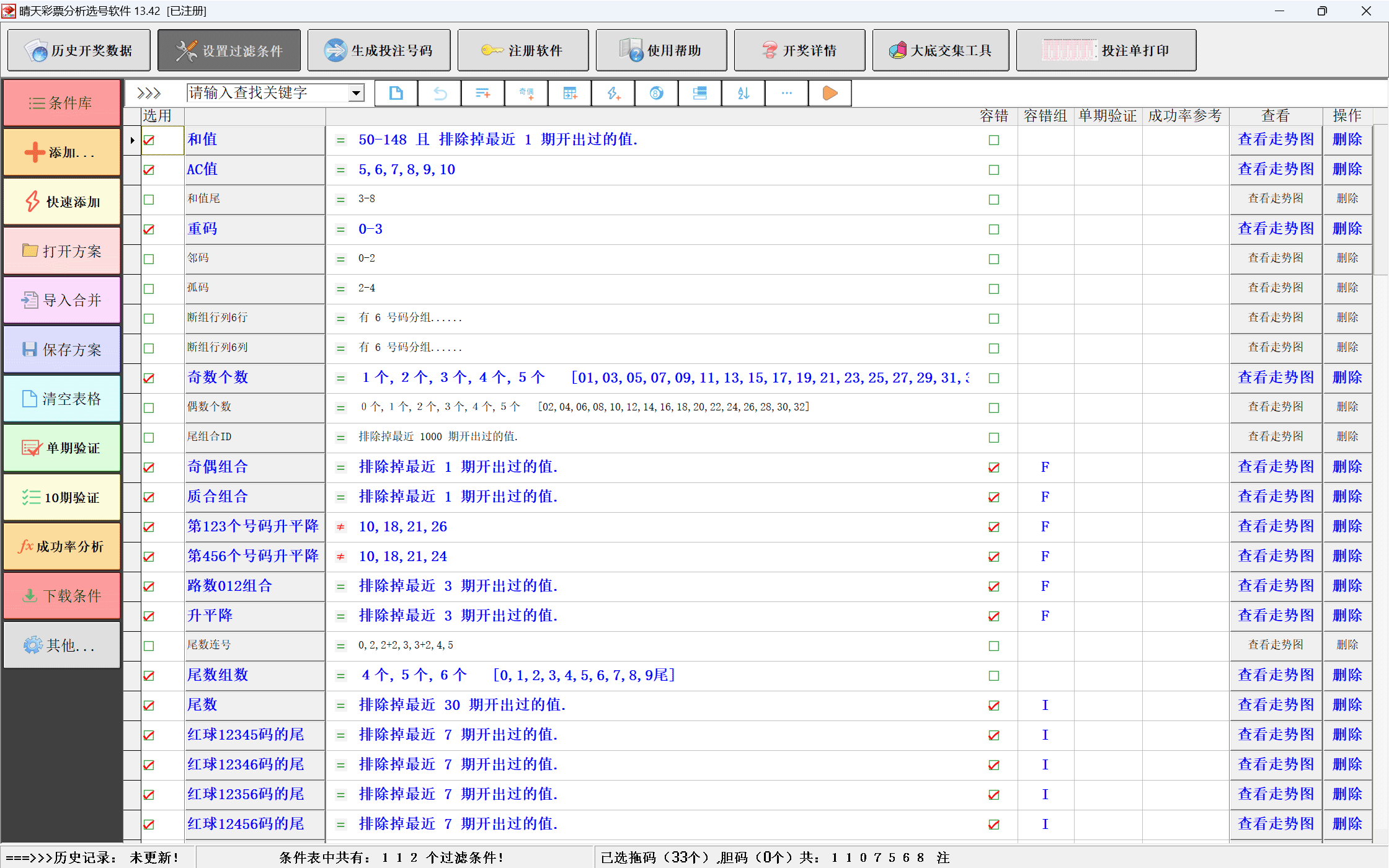Uncheck the AC值 condition checkbox
Image resolution: width=1389 pixels, height=868 pixels.
(149, 170)
